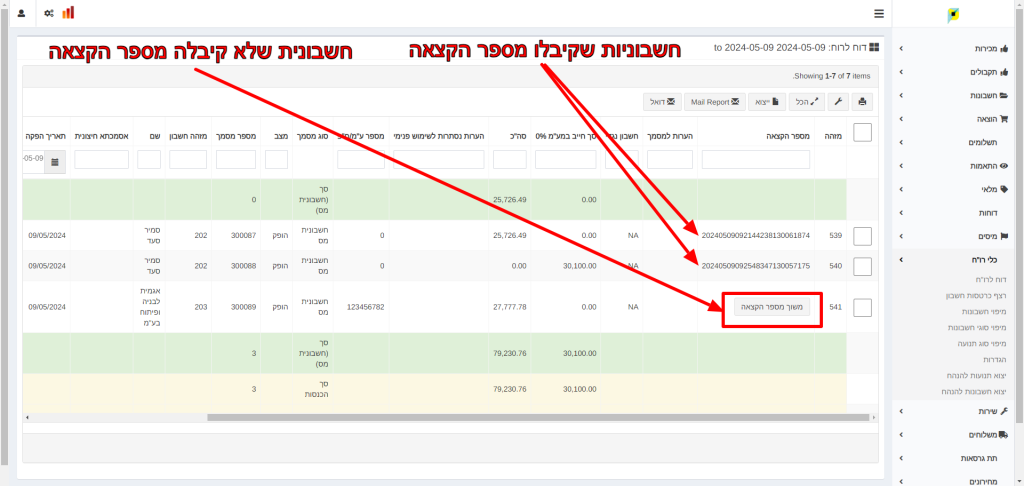1024x486 pixels.
Task: Click the מספר הקצאה filter input
Action: (756, 159)
